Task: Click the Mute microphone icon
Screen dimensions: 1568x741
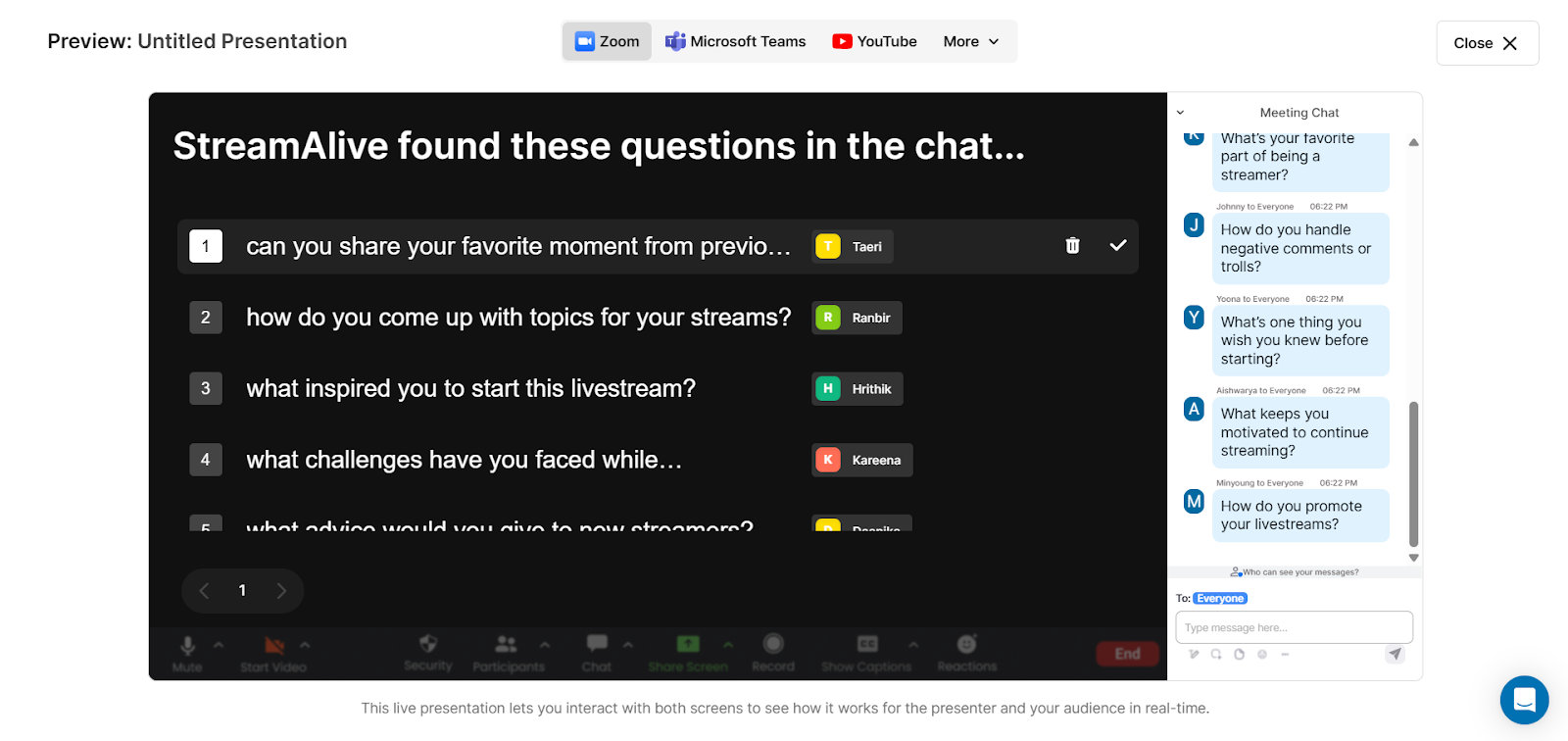Action: (187, 645)
